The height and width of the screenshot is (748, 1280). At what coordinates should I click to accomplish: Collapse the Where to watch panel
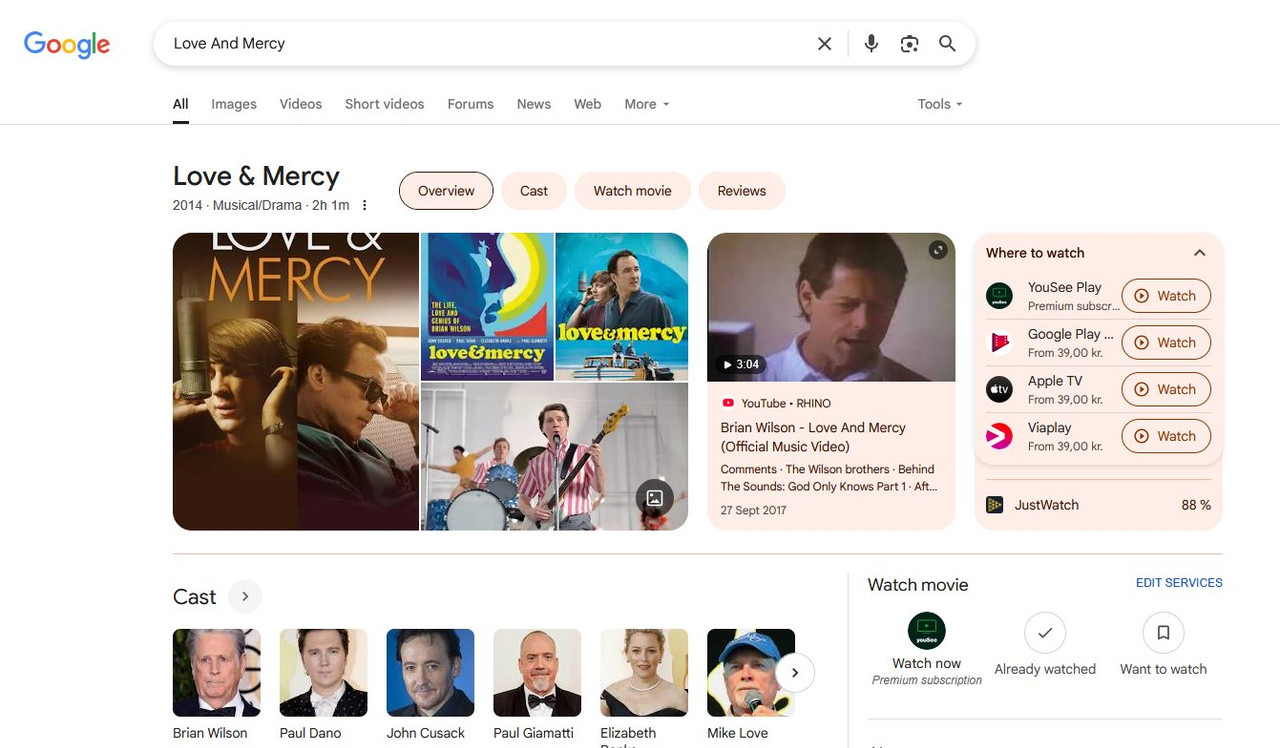click(1200, 253)
